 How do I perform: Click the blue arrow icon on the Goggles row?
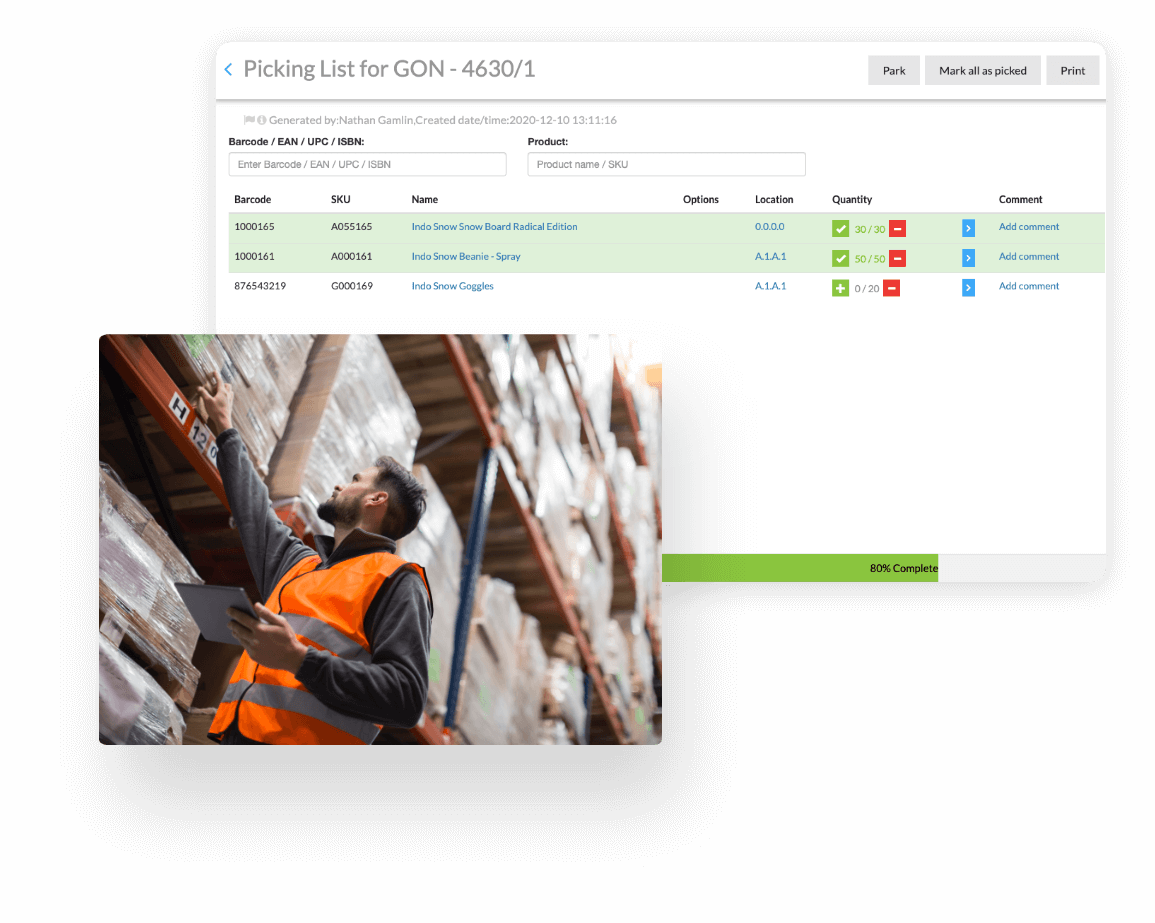[967, 287]
